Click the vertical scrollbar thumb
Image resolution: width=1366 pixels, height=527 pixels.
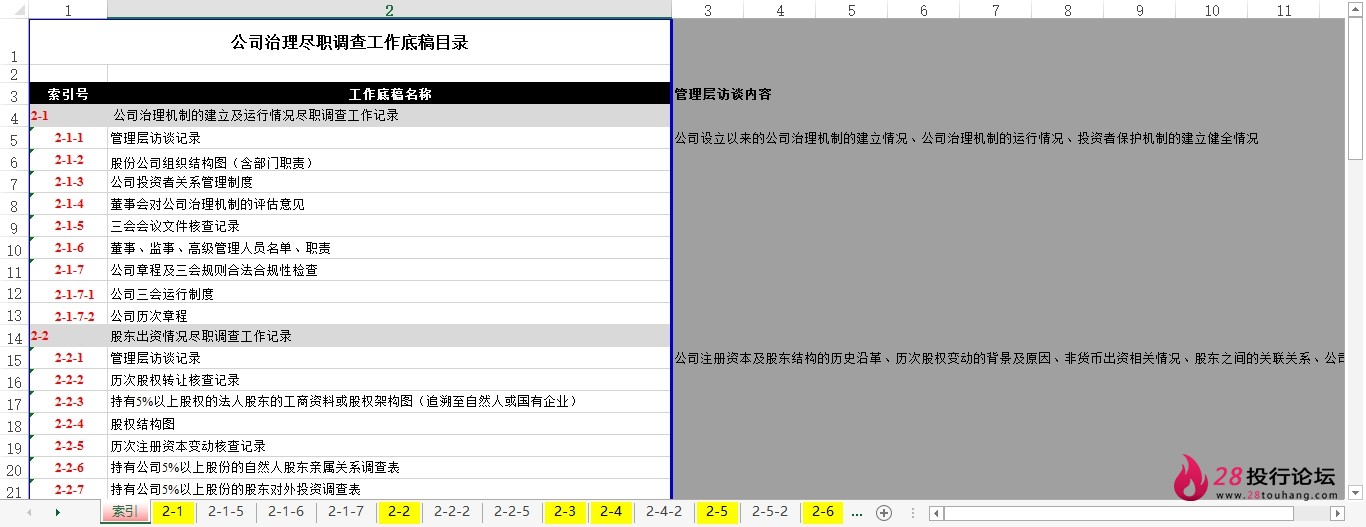1356,88
